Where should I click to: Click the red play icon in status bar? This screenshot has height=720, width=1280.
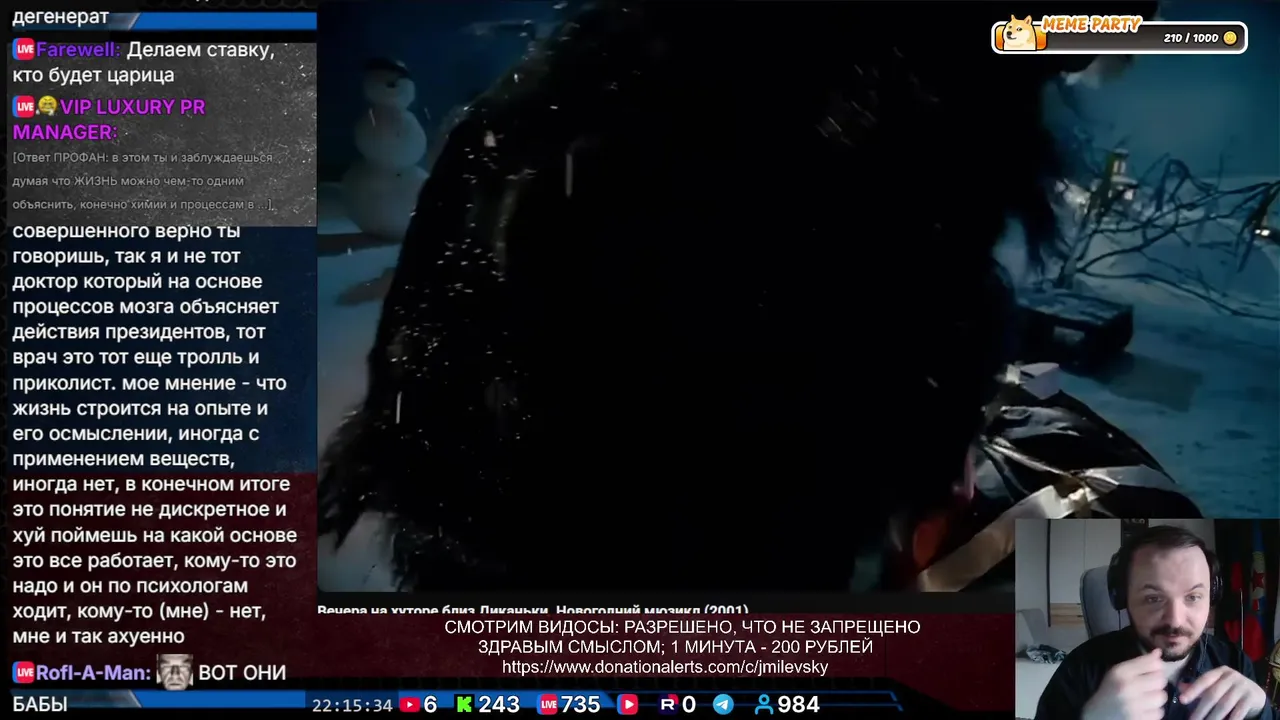[628, 705]
